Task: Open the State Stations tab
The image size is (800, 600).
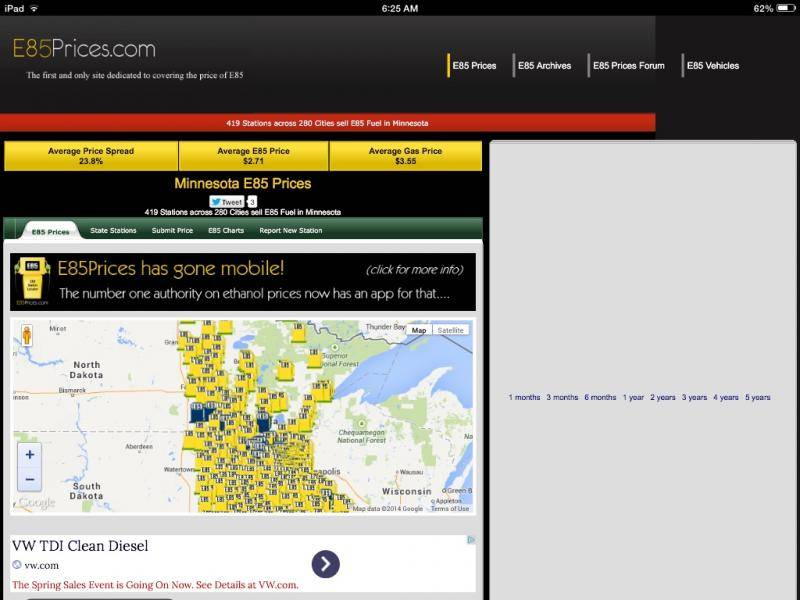Action: click(x=113, y=231)
